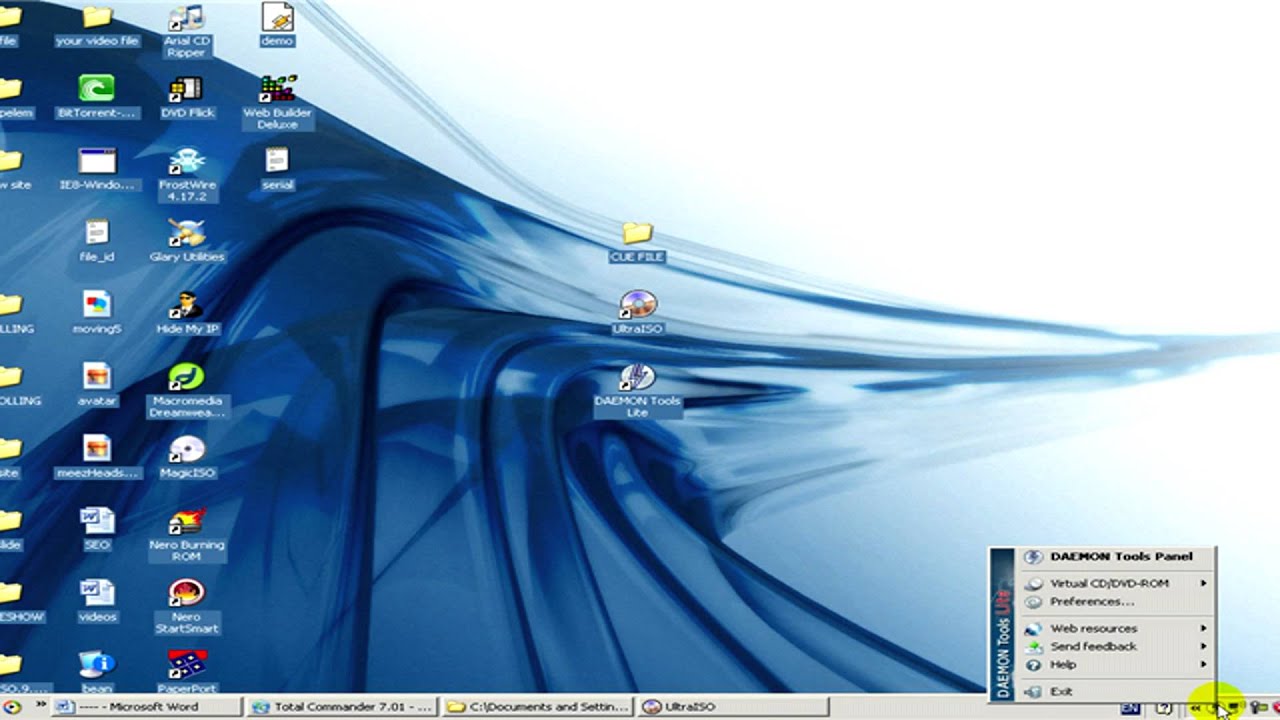1280x720 pixels.
Task: Open Web Builder Deluxe shortcut
Action: (x=277, y=103)
